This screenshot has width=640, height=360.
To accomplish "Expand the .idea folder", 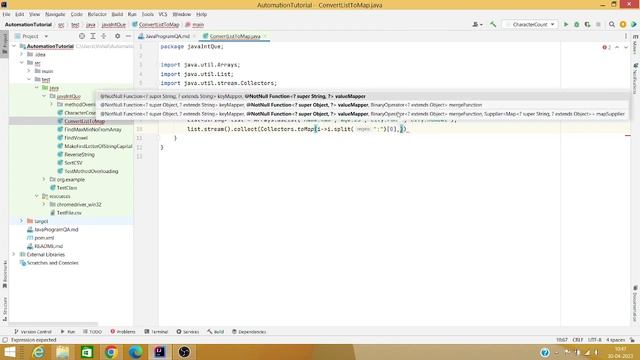I will pyautogui.click(x=22, y=54).
